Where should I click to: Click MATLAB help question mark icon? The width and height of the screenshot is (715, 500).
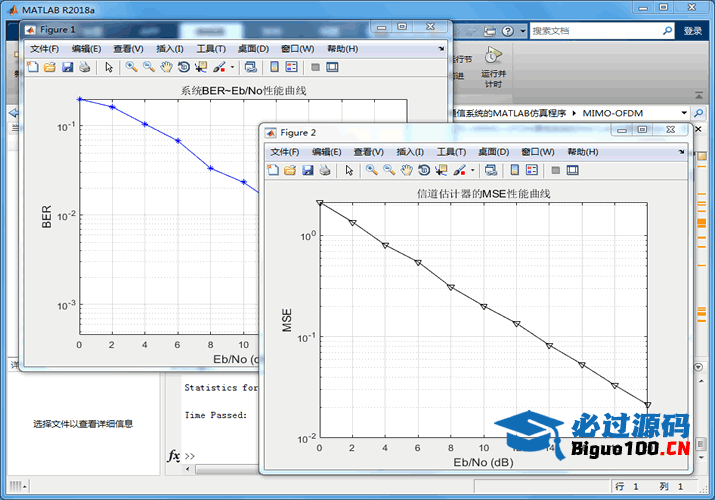pyautogui.click(x=508, y=31)
